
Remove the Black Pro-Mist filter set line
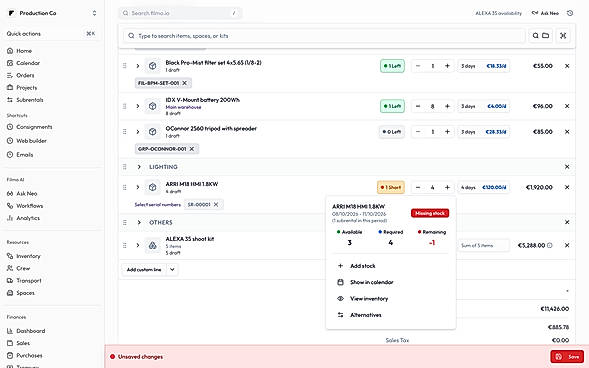tap(567, 66)
